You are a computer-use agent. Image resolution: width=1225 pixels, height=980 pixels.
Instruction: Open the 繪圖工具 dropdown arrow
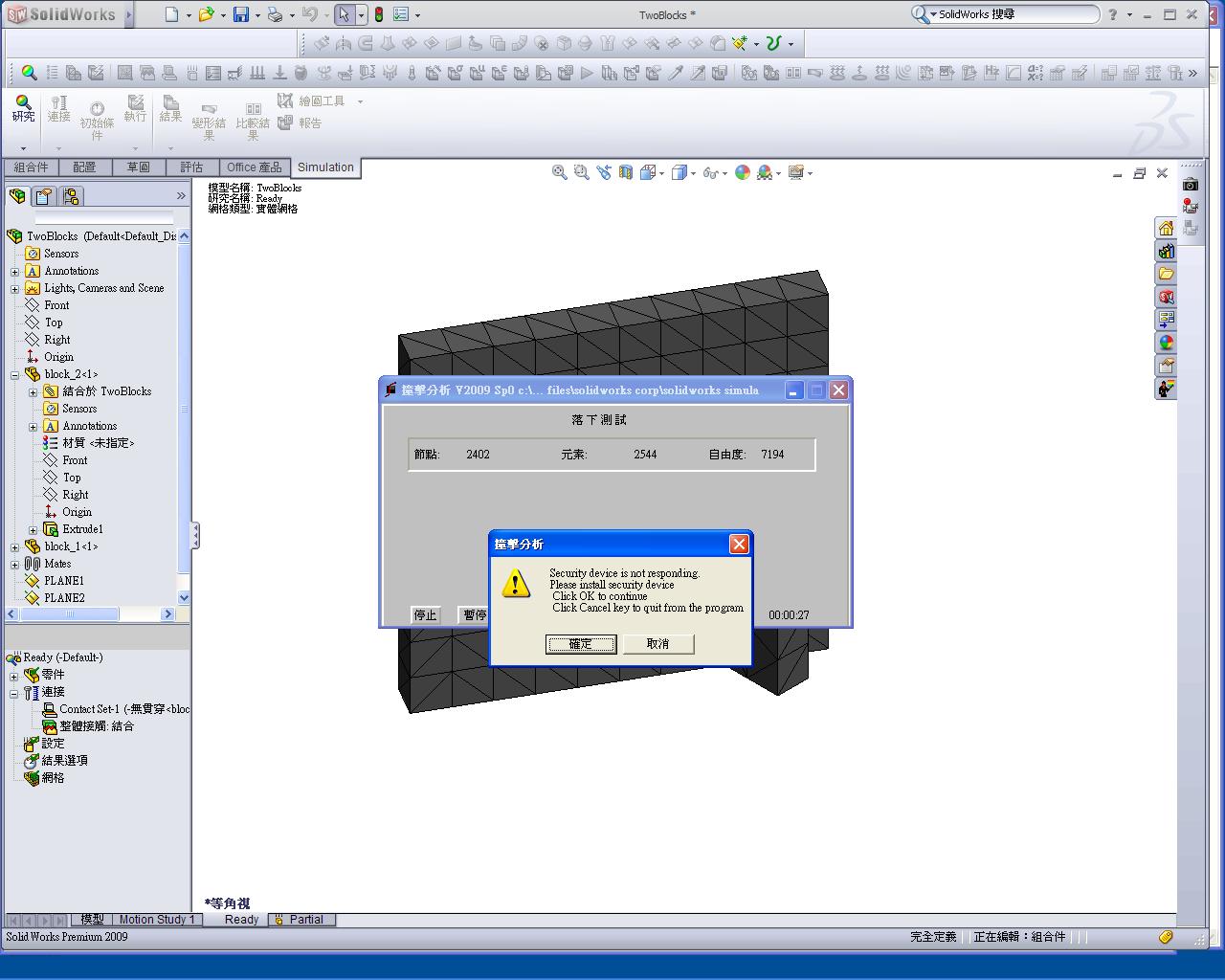click(x=360, y=101)
